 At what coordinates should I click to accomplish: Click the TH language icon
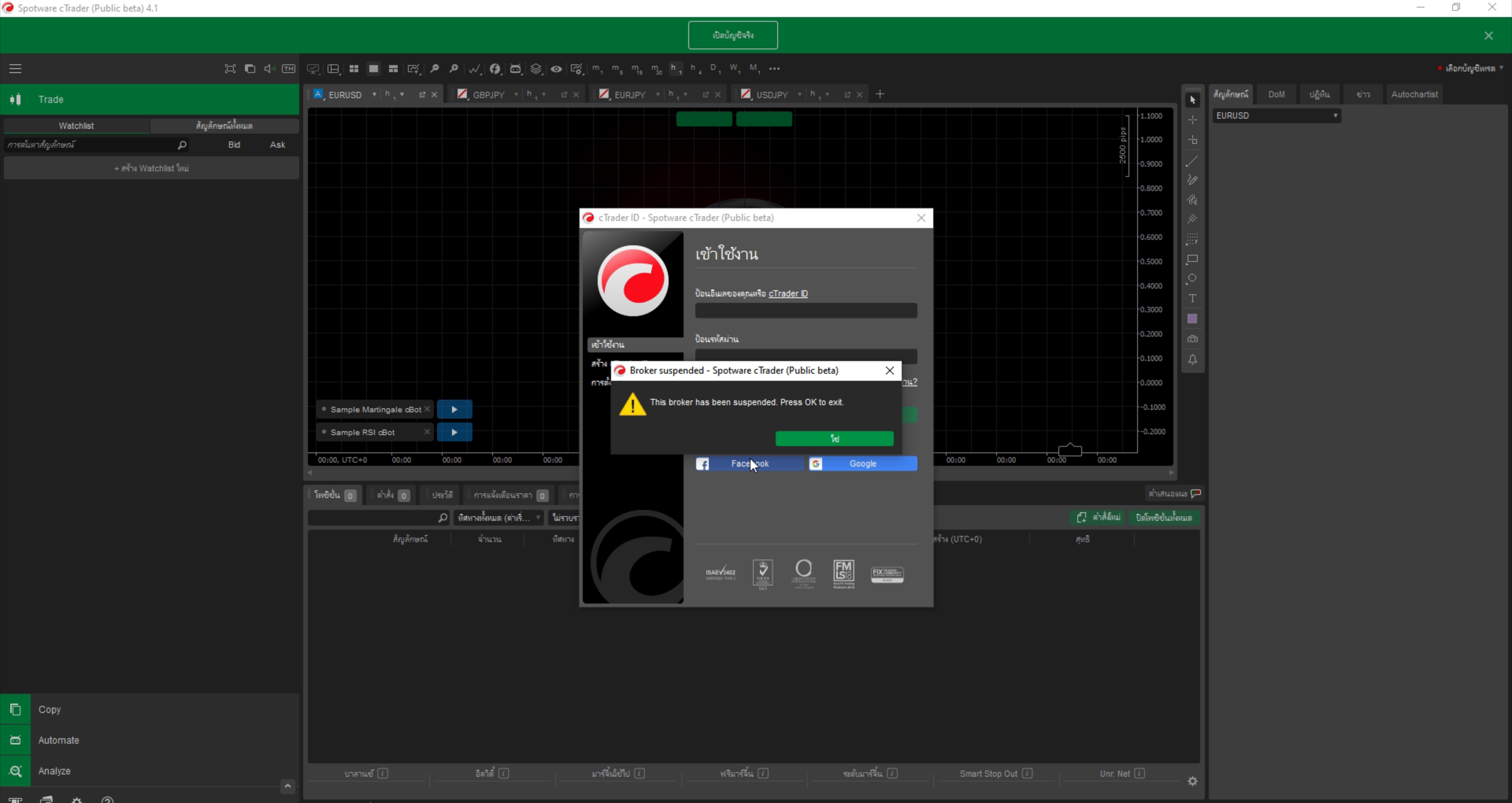pyautogui.click(x=289, y=69)
